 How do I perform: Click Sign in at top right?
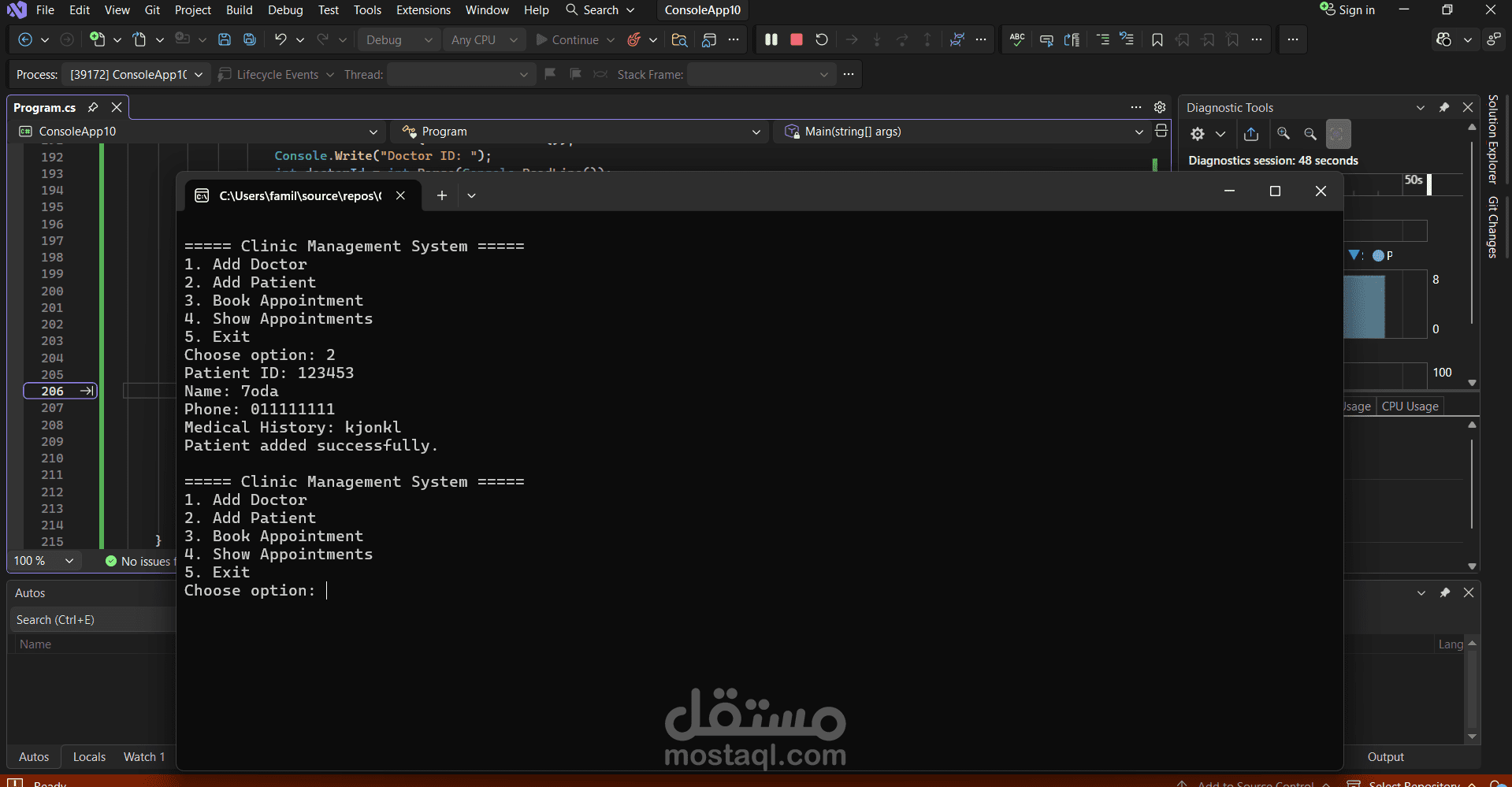pos(1347,10)
